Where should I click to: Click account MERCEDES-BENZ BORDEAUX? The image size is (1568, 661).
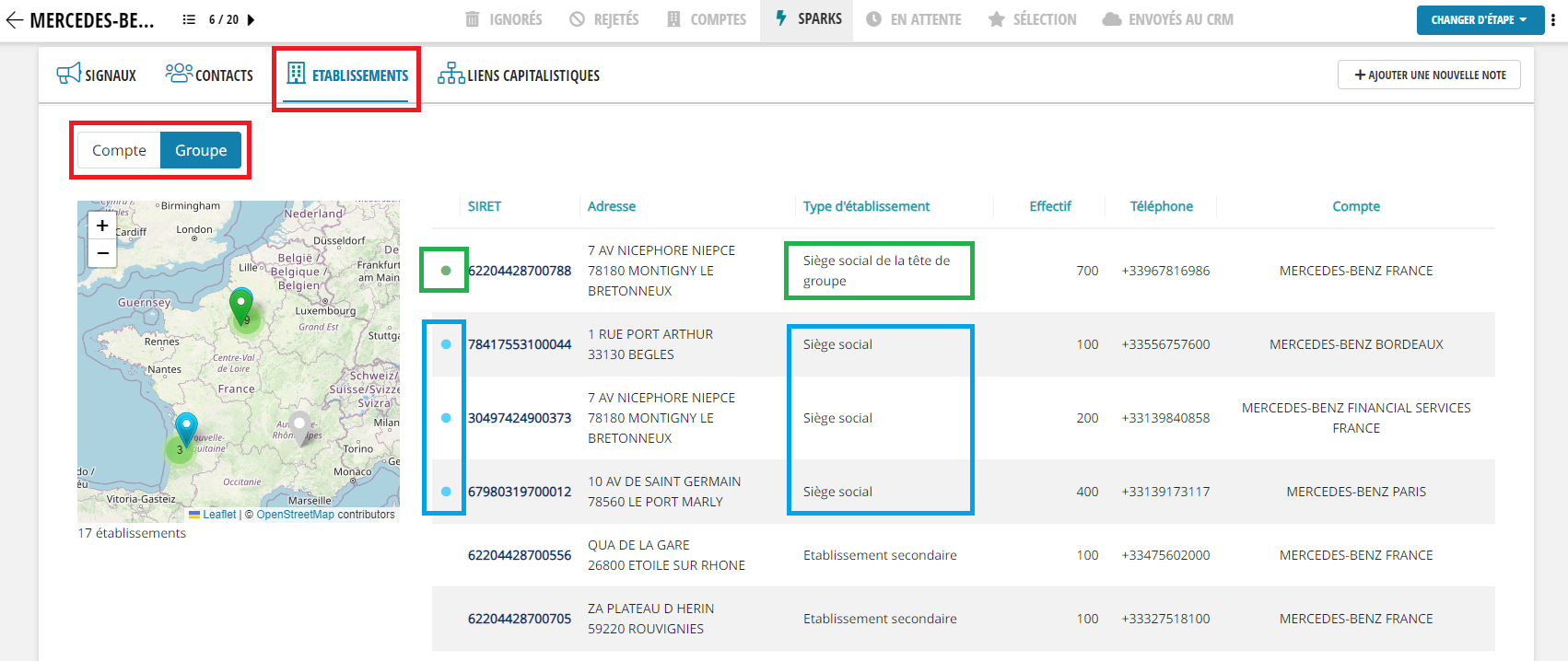(x=1356, y=344)
